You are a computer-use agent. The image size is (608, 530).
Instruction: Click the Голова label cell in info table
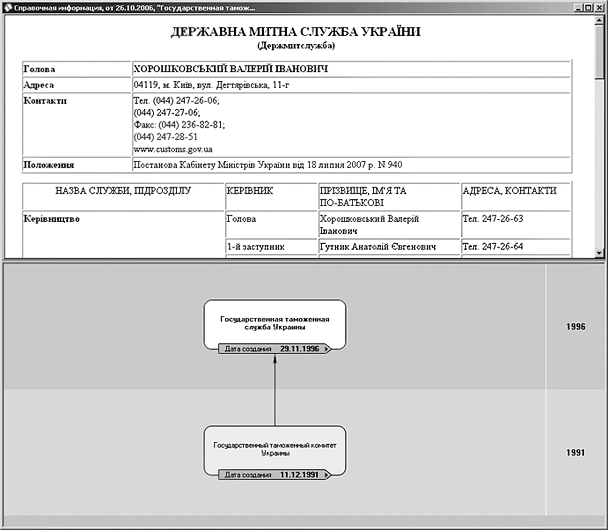[x=77, y=69]
